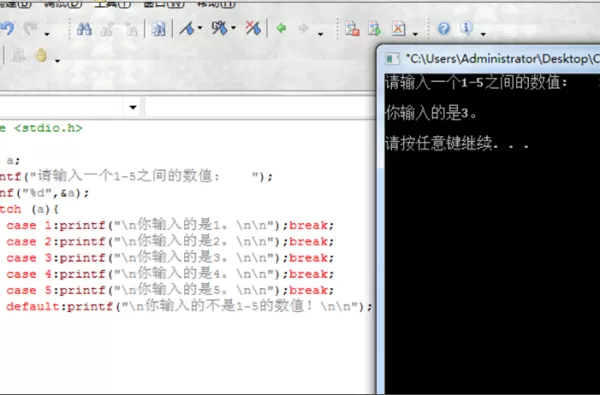
Task: Click console line 请输入一个1-5之间的数值
Action: [x=476, y=83]
